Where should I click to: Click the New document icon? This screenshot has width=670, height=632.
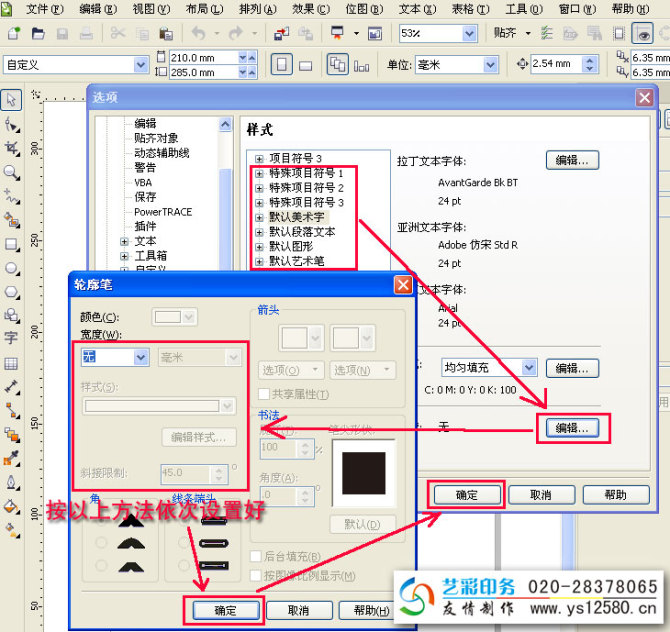(x=14, y=33)
